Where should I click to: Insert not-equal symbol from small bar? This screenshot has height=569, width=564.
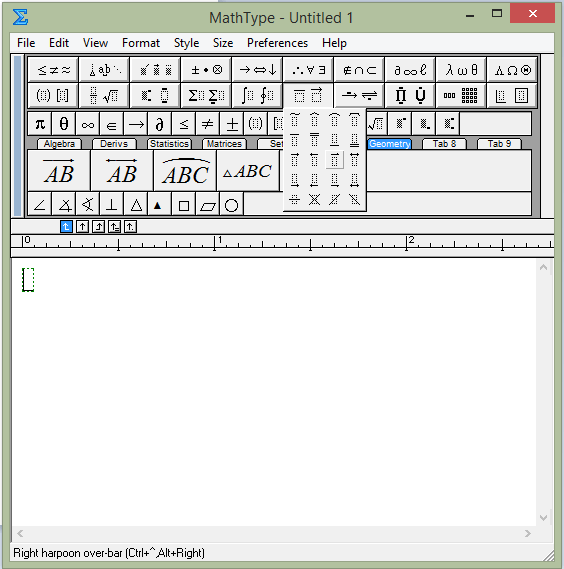coord(207,124)
